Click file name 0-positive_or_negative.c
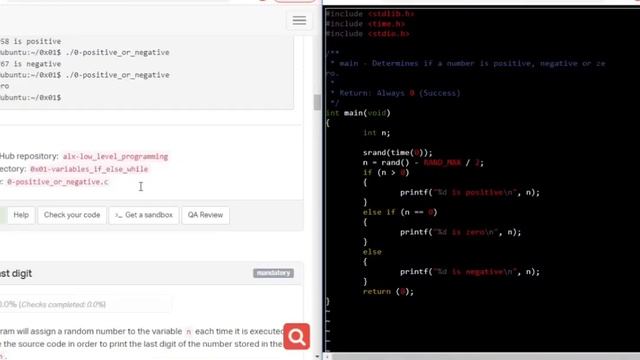The height and width of the screenshot is (360, 640). pos(58,182)
